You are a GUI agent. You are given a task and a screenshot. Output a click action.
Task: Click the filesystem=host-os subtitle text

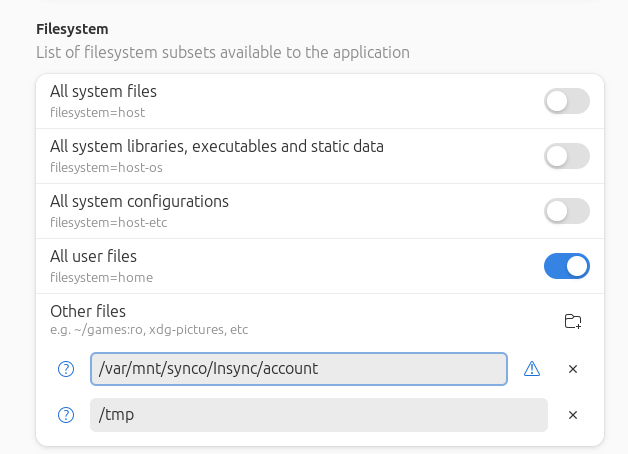coord(106,167)
